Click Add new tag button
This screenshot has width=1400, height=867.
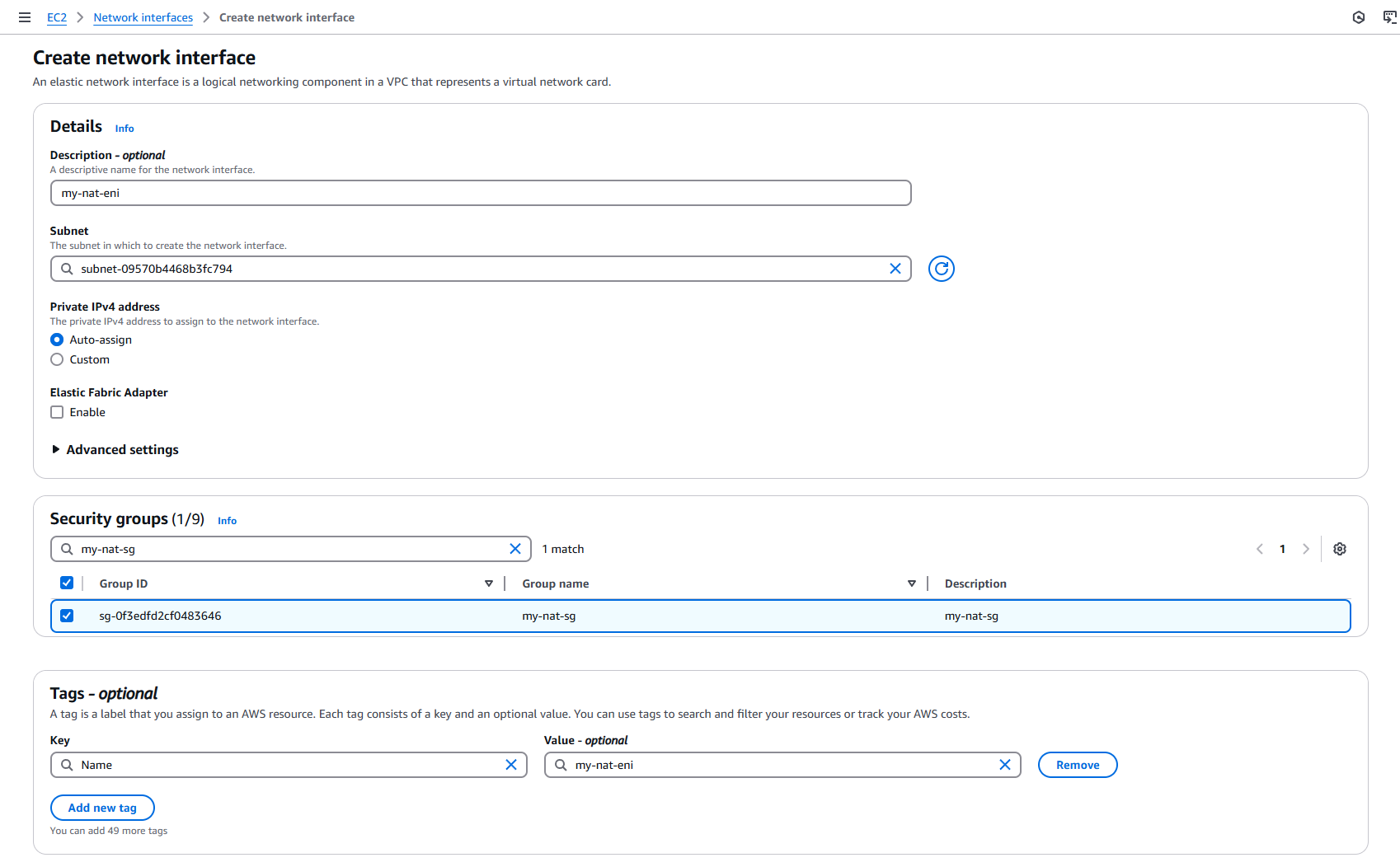click(x=102, y=808)
